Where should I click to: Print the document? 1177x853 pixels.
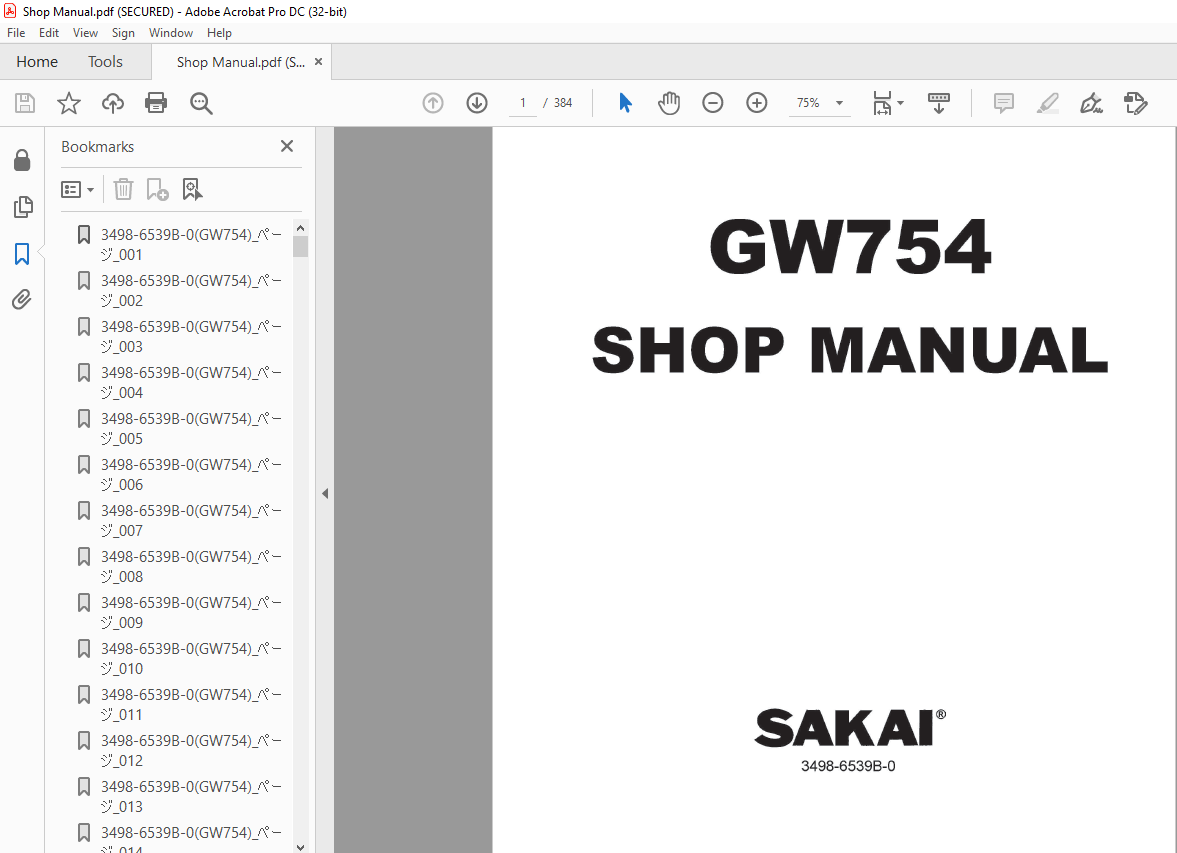(x=156, y=103)
